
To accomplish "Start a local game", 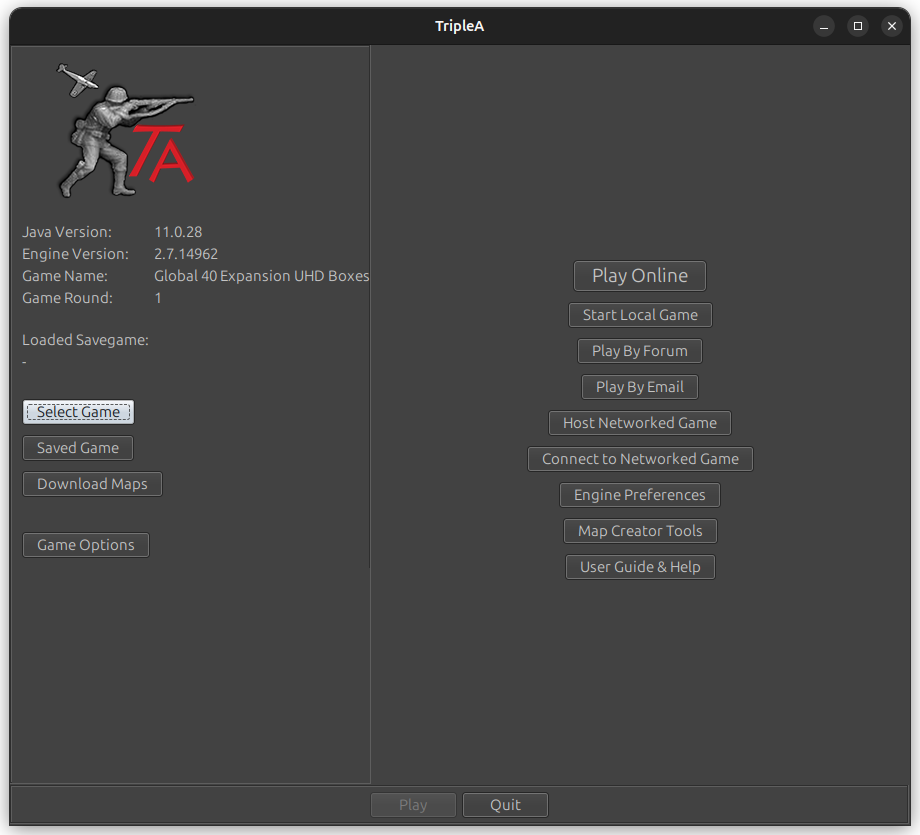I will 639,314.
